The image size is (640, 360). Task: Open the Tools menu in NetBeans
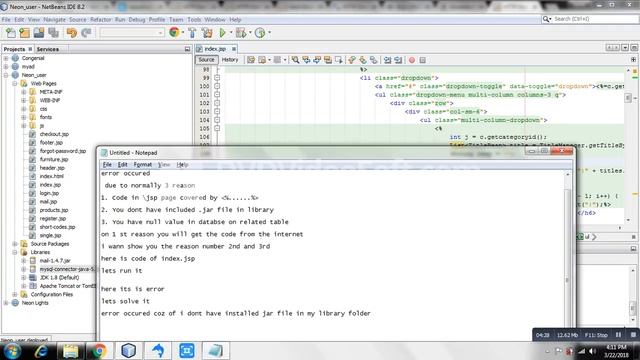pyautogui.click(x=194, y=20)
